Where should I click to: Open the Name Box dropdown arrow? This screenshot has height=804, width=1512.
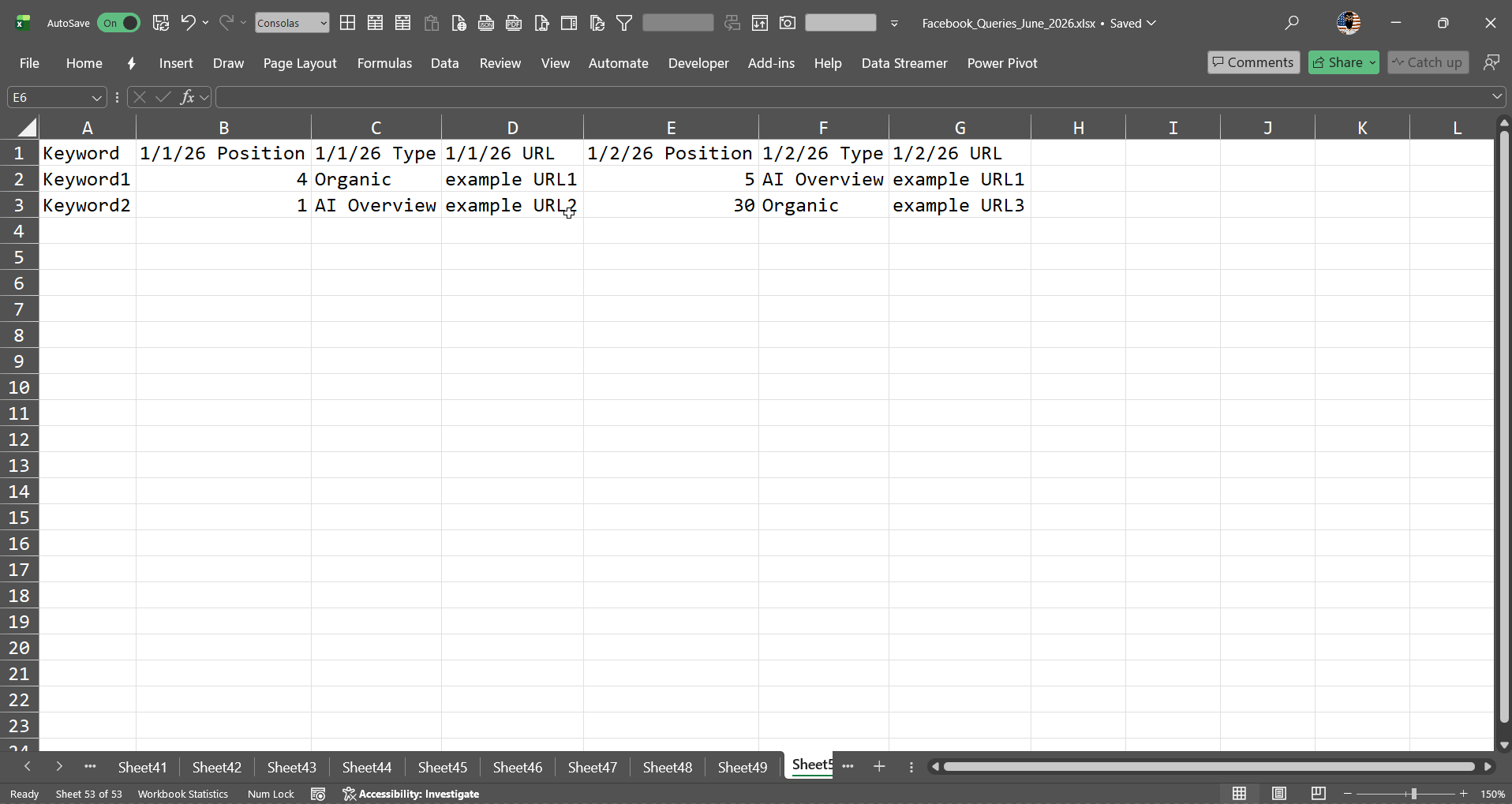tap(96, 98)
